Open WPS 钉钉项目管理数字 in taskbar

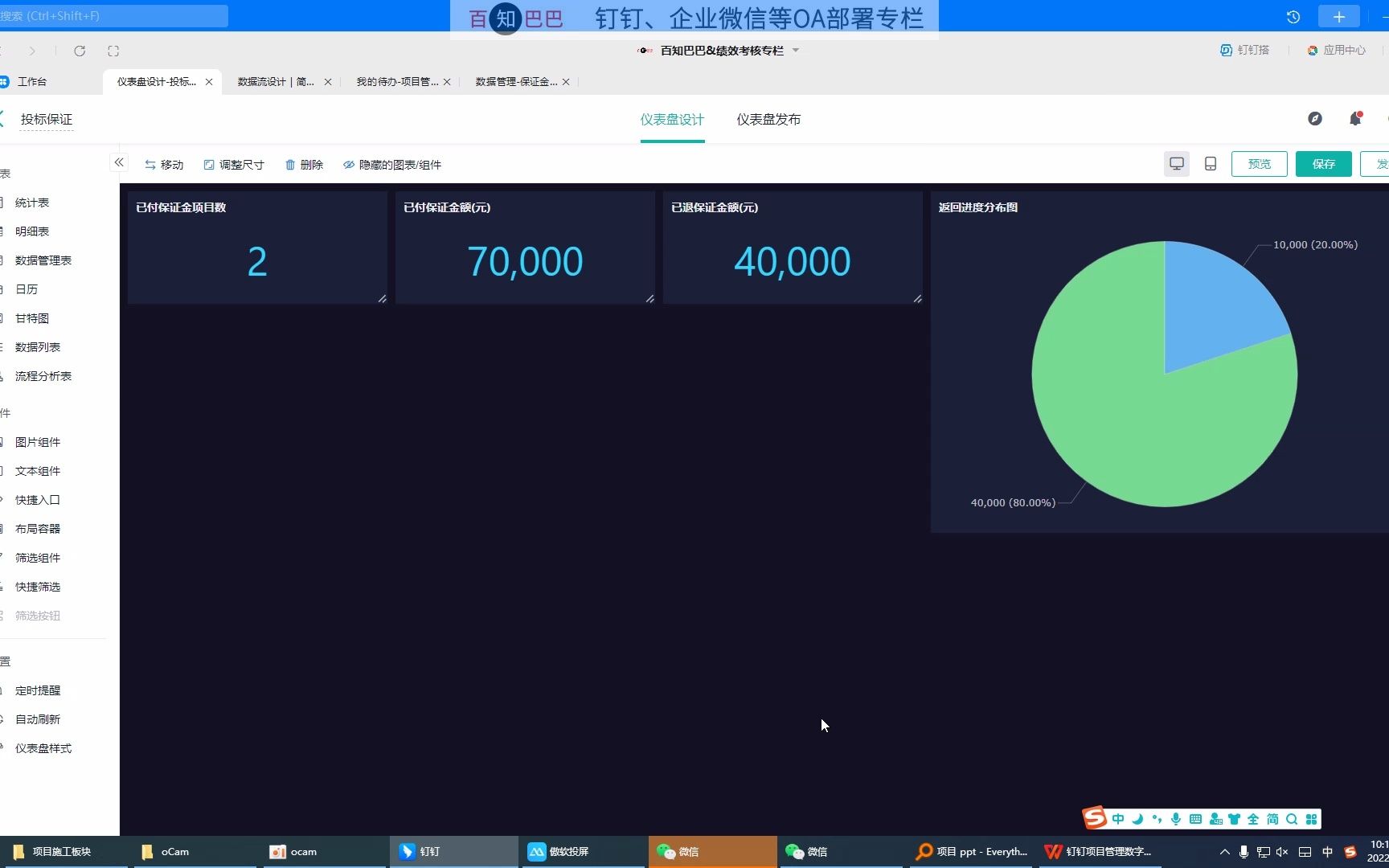pyautogui.click(x=1098, y=852)
